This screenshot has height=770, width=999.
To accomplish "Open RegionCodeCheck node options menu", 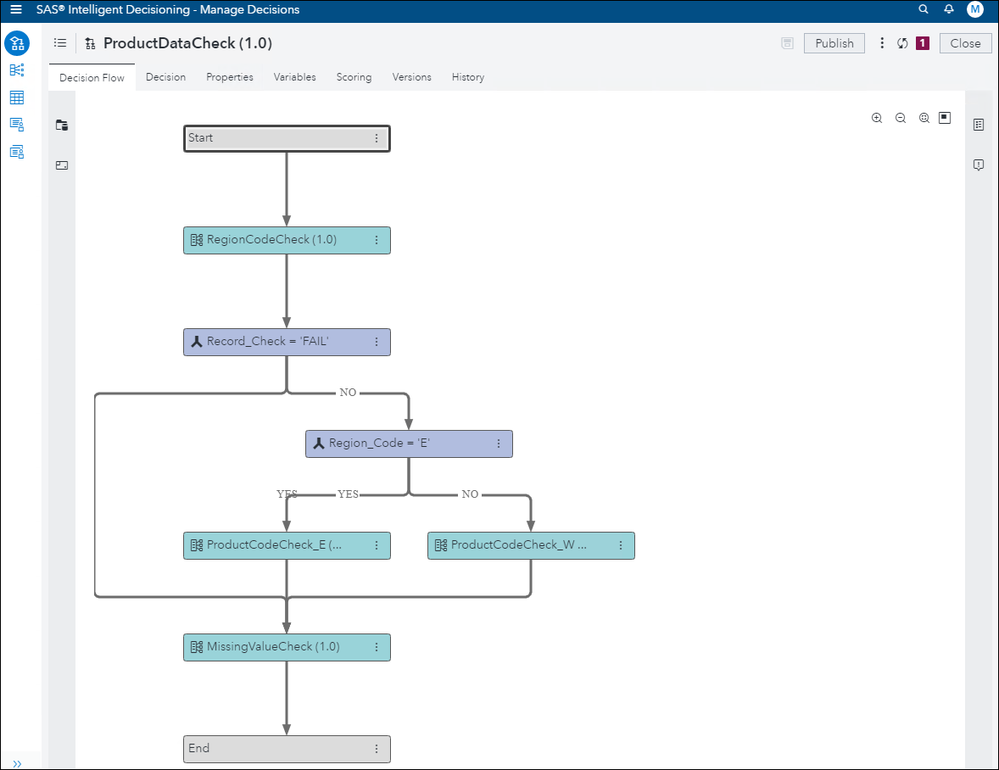I will click(377, 240).
